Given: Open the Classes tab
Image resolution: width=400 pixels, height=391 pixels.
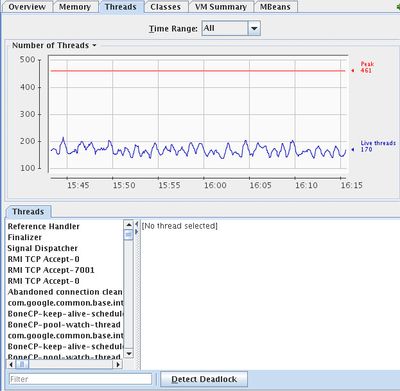Looking at the screenshot, I should pos(165,7).
